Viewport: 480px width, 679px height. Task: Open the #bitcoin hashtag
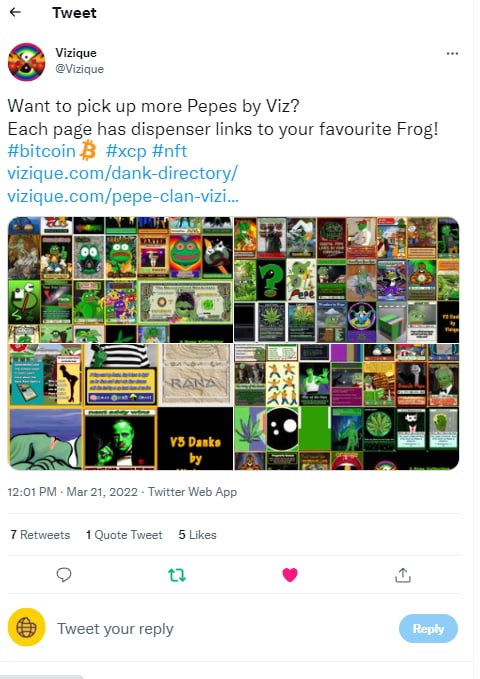click(x=42, y=151)
